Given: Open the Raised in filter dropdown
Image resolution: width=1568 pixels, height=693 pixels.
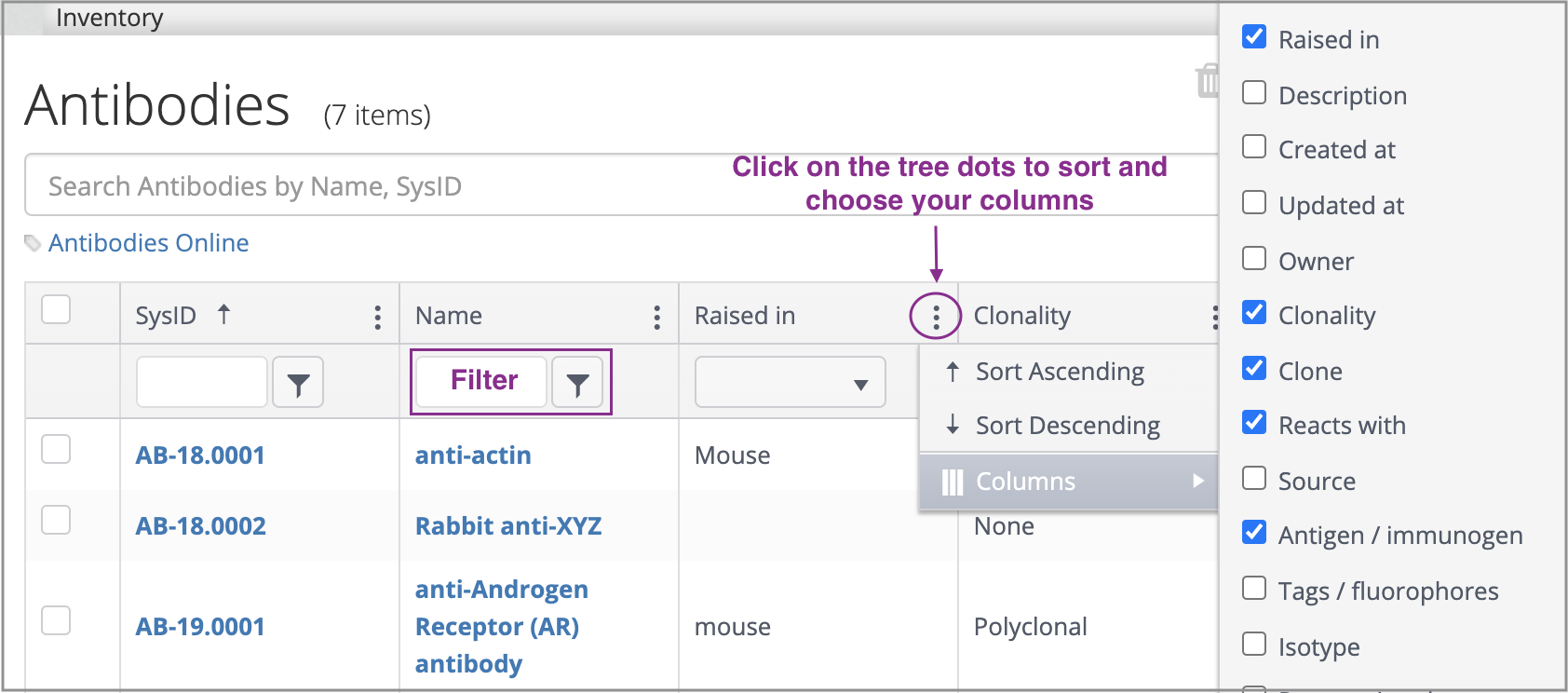Looking at the screenshot, I should (790, 383).
